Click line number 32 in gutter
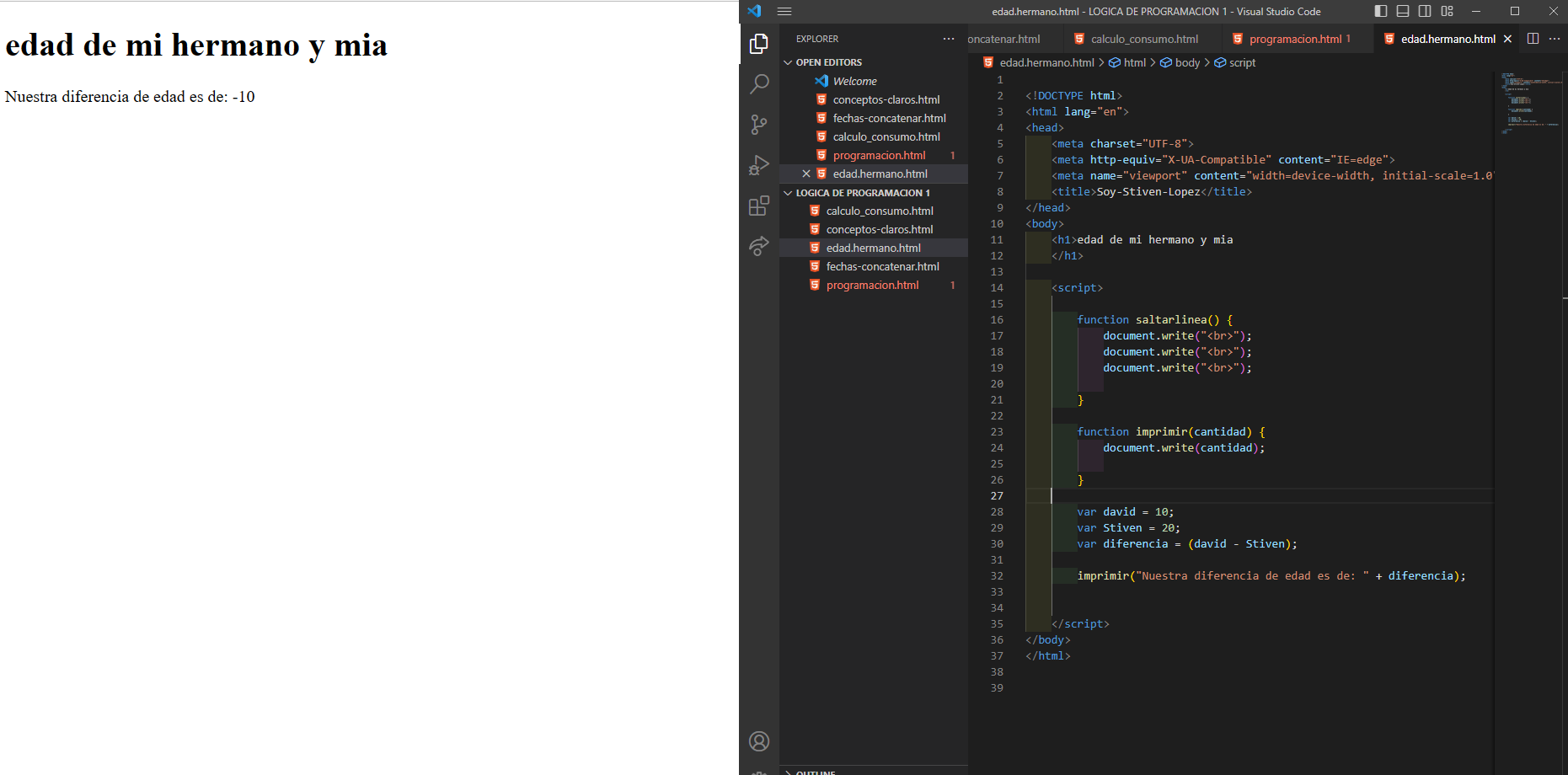 [x=997, y=576]
